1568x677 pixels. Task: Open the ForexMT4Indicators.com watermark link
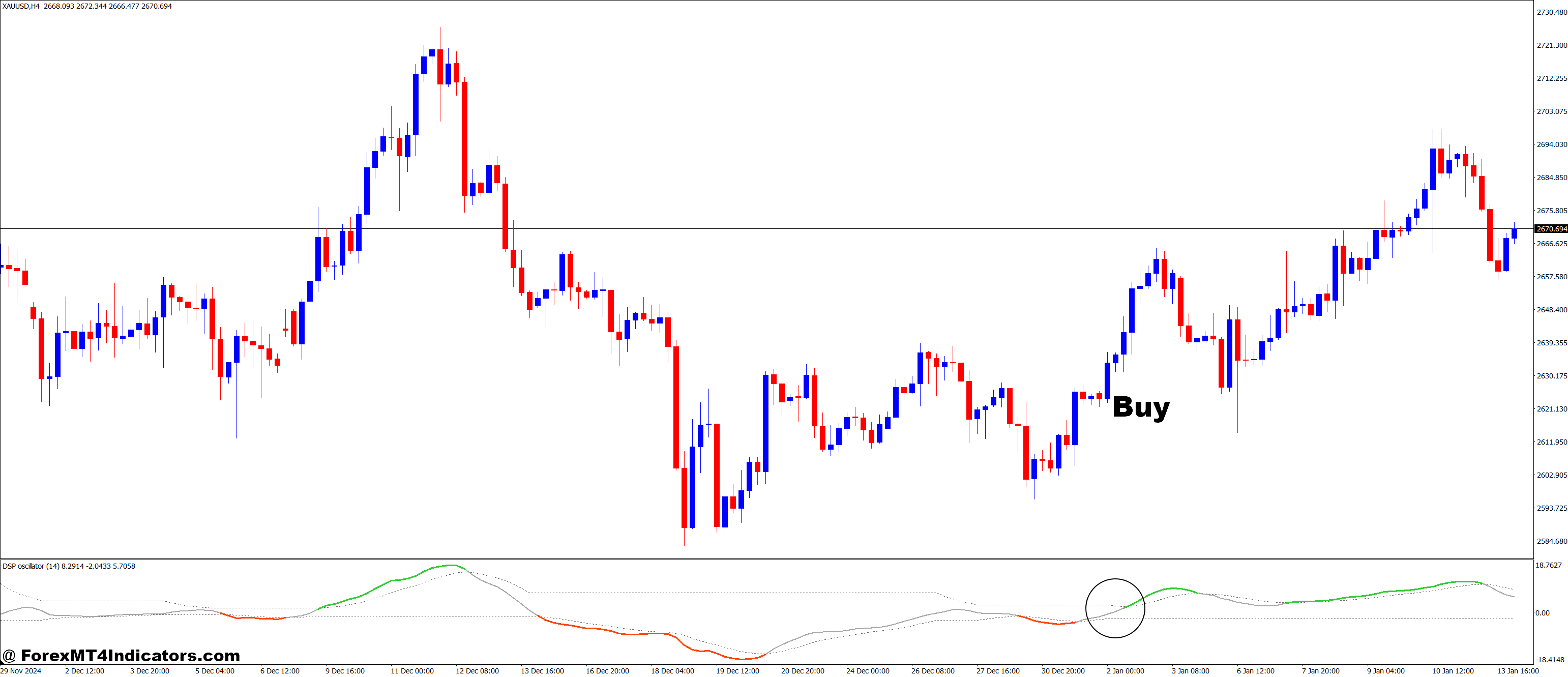pyautogui.click(x=122, y=656)
